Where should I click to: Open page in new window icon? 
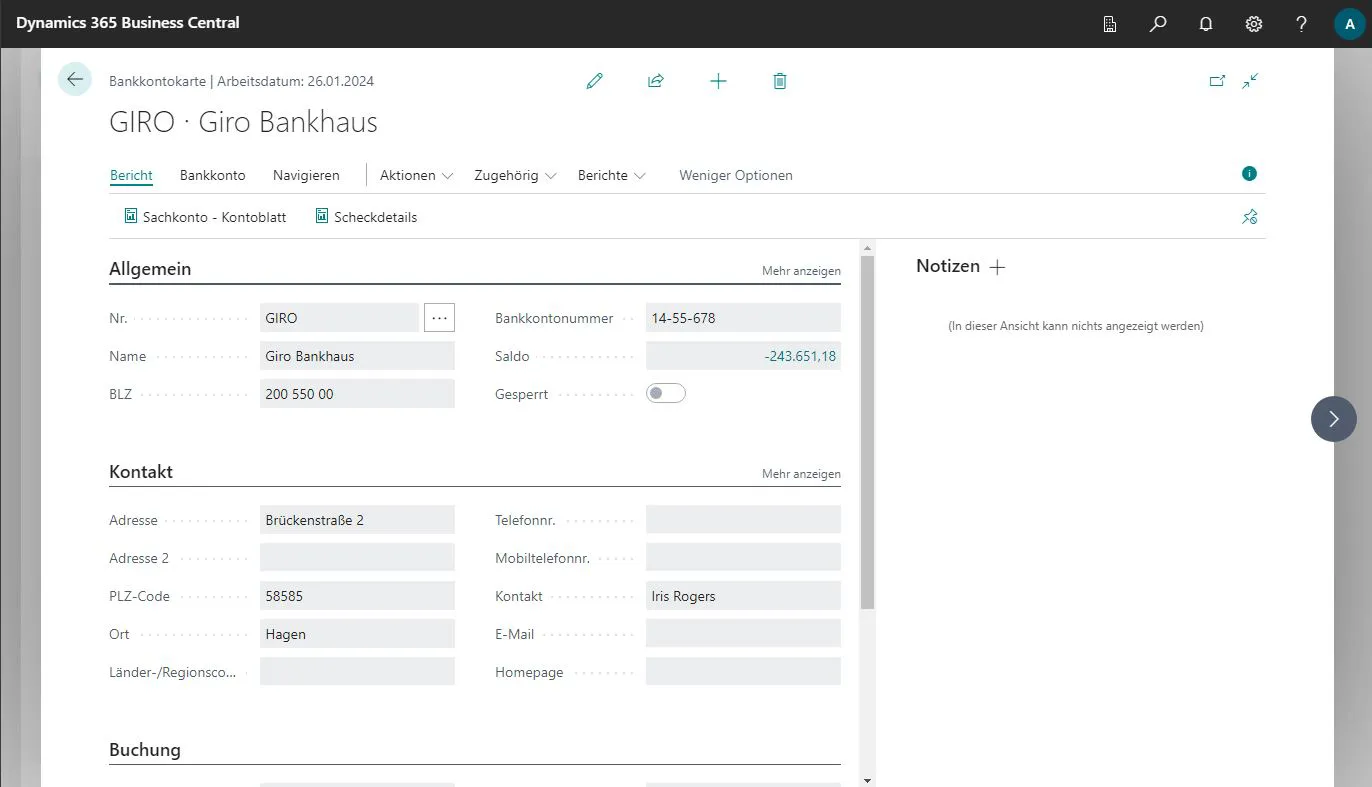[1217, 81]
